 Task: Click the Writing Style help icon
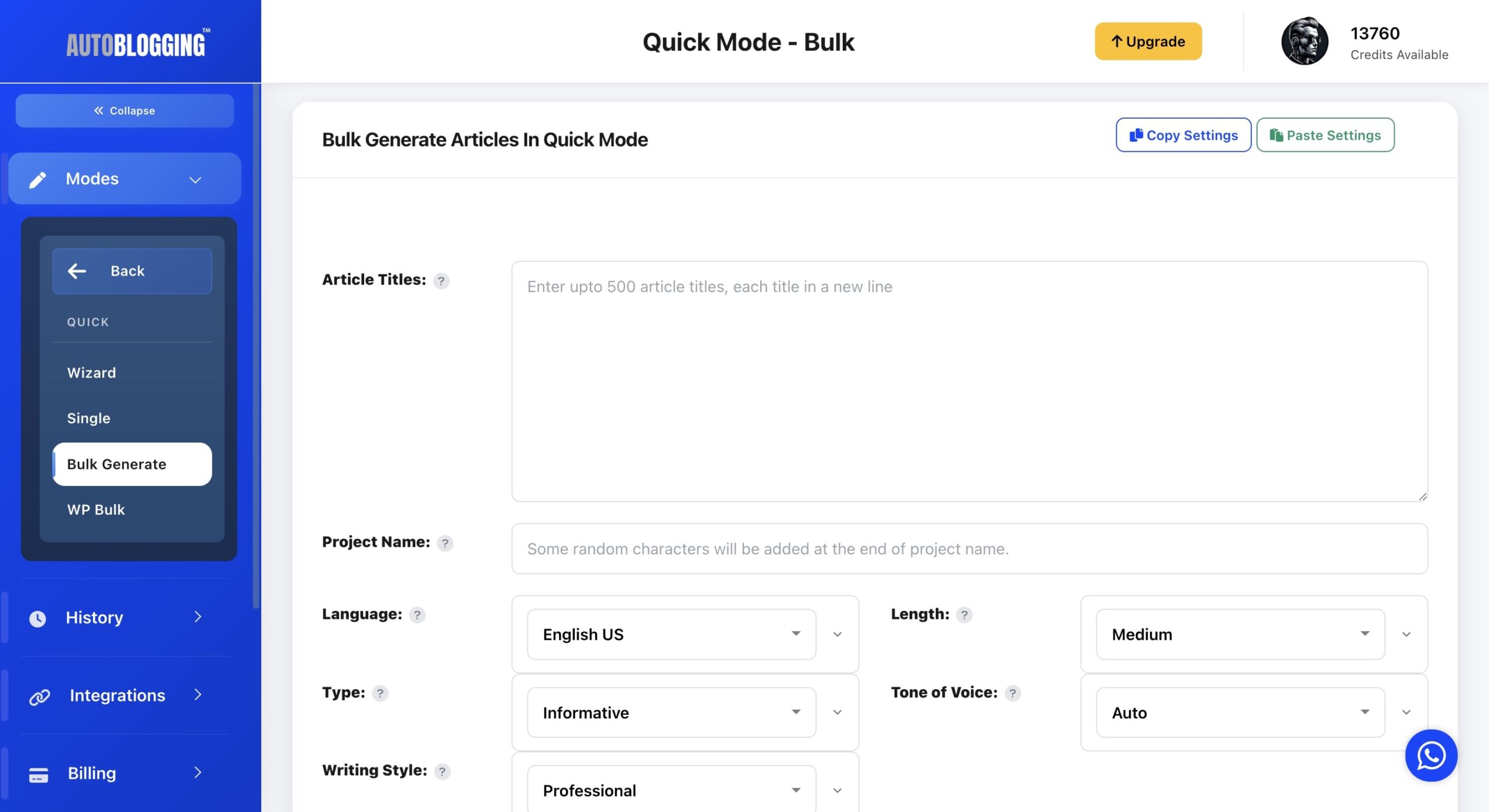click(442, 771)
